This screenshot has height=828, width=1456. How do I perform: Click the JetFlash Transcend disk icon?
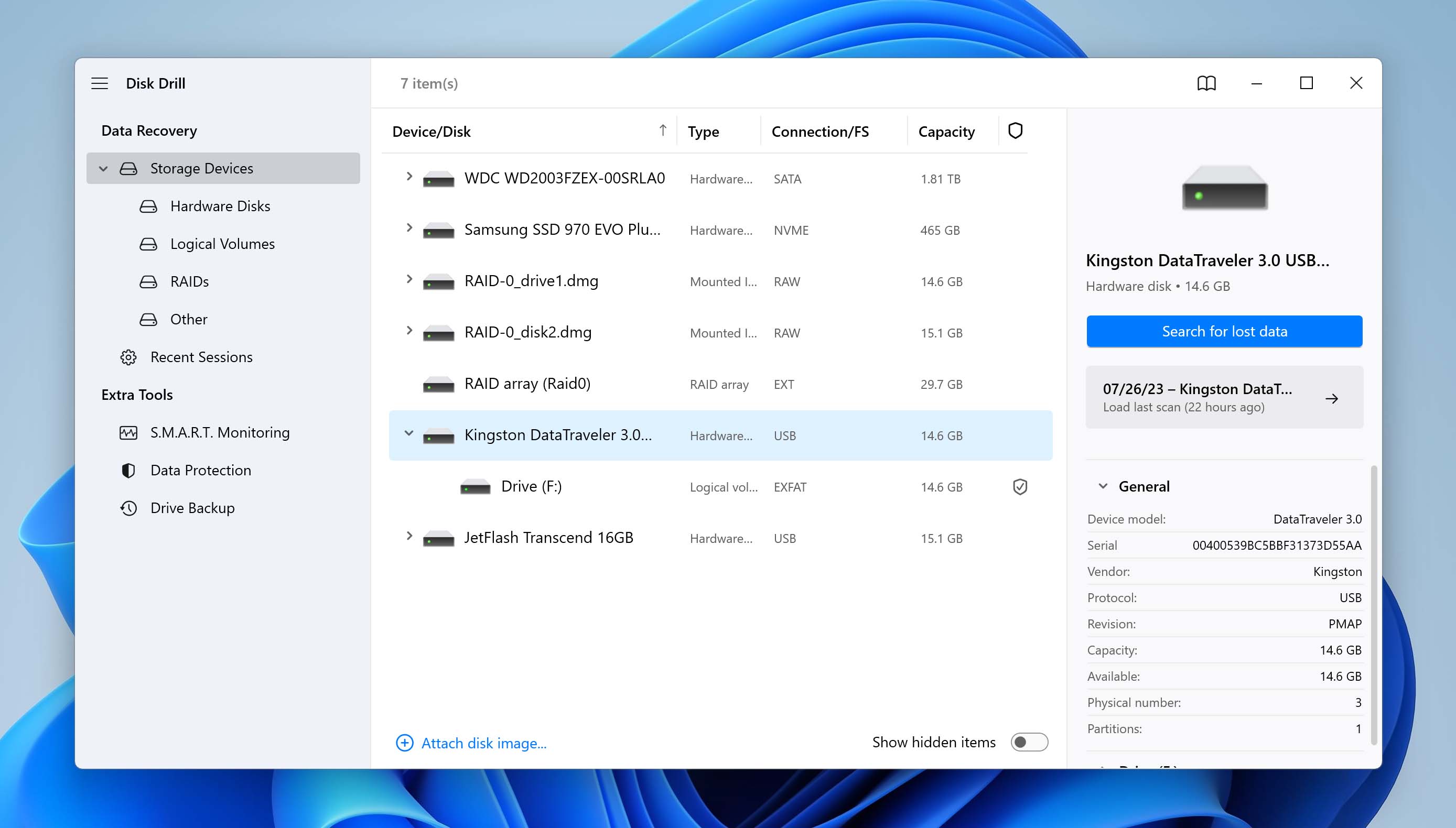coord(439,538)
